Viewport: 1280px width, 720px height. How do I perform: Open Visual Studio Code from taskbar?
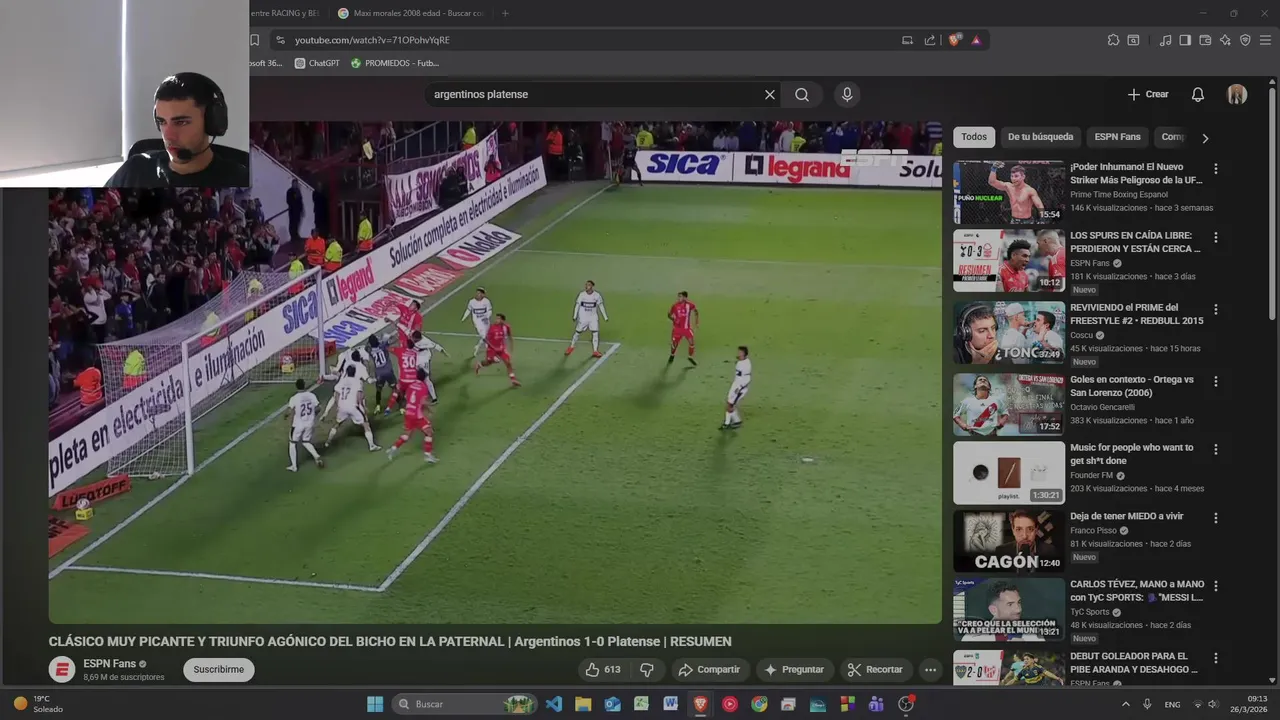click(x=553, y=704)
